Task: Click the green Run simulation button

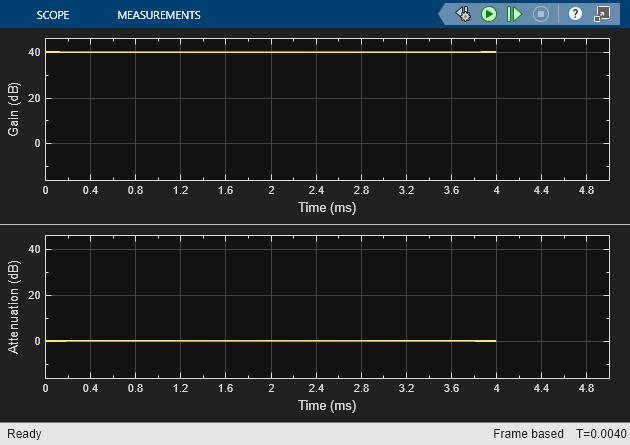Action: (x=489, y=14)
